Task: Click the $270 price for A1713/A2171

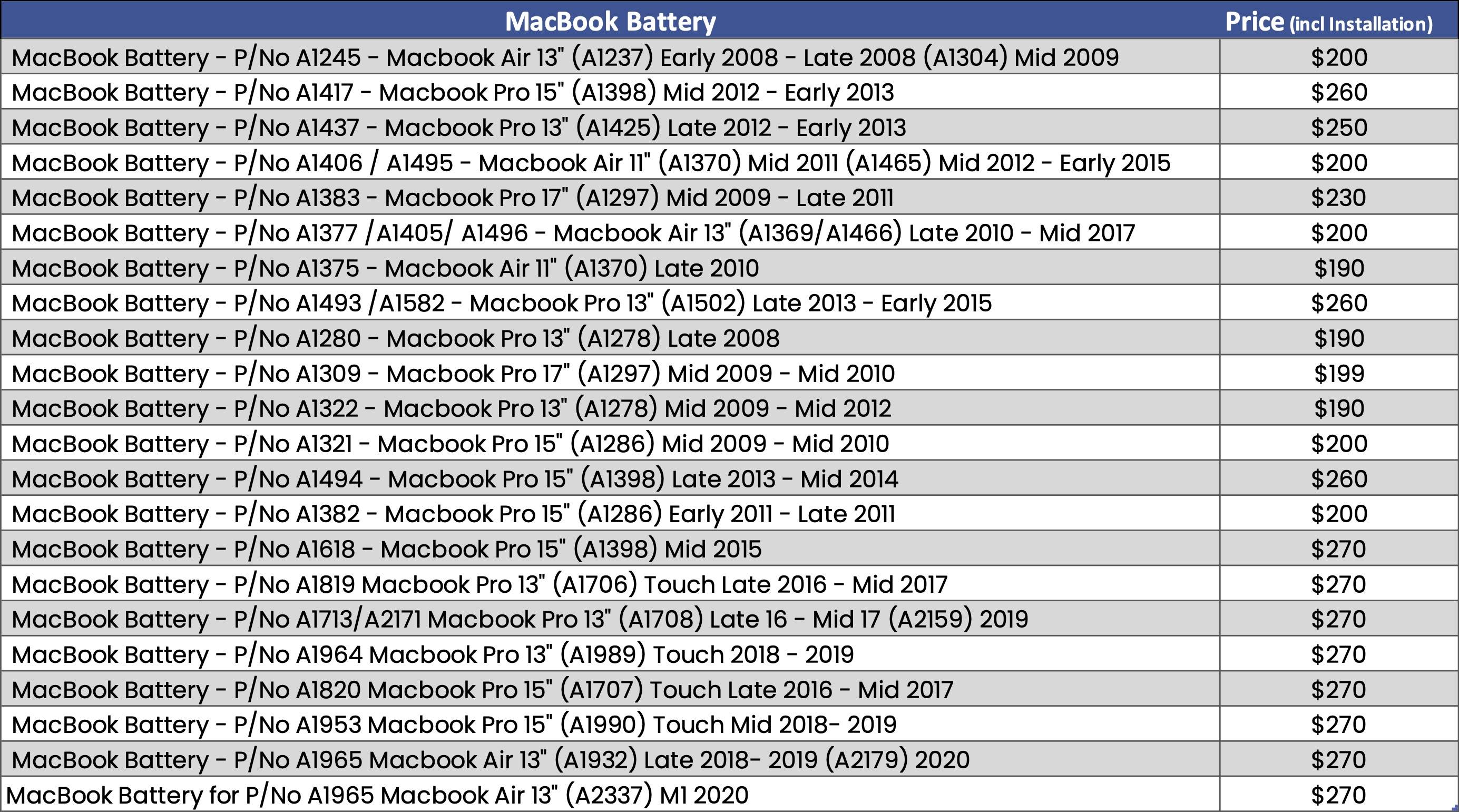Action: click(1339, 620)
